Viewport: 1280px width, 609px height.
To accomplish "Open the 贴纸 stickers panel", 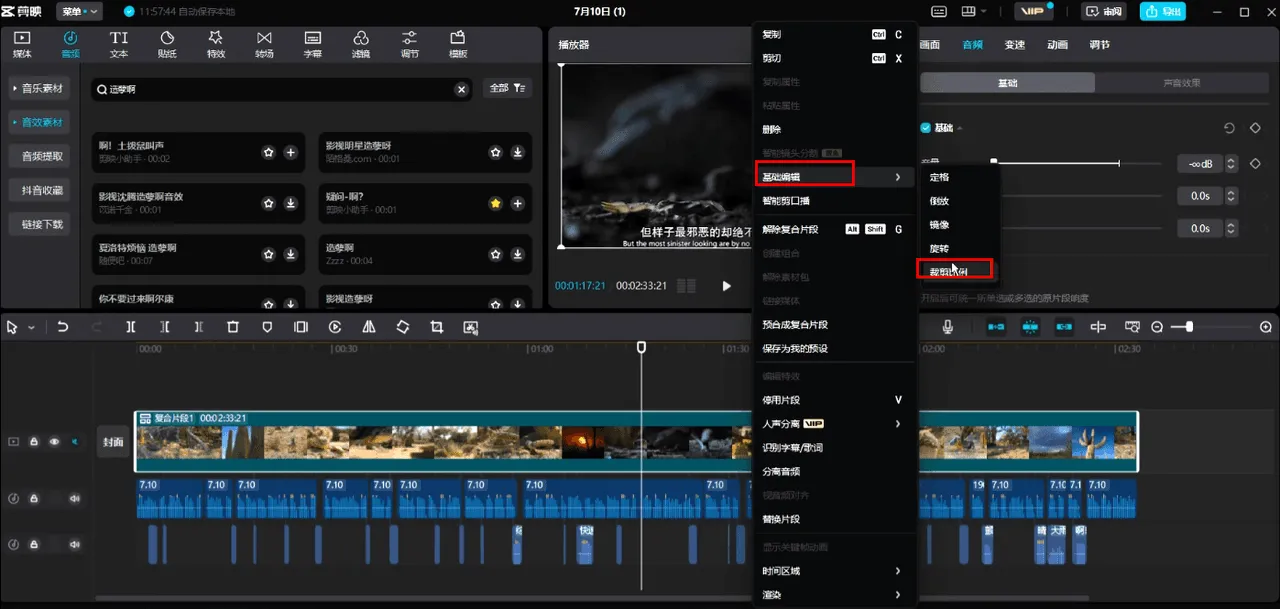I will [x=167, y=44].
